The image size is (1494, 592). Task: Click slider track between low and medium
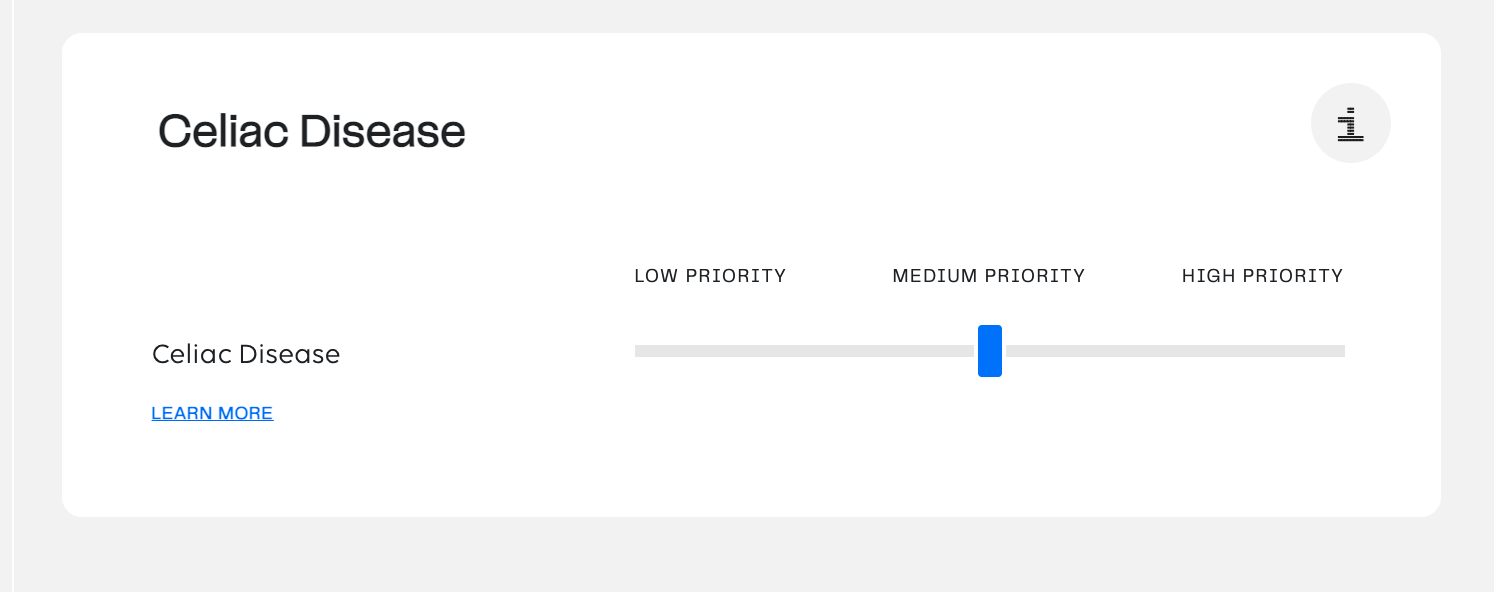[x=805, y=351]
